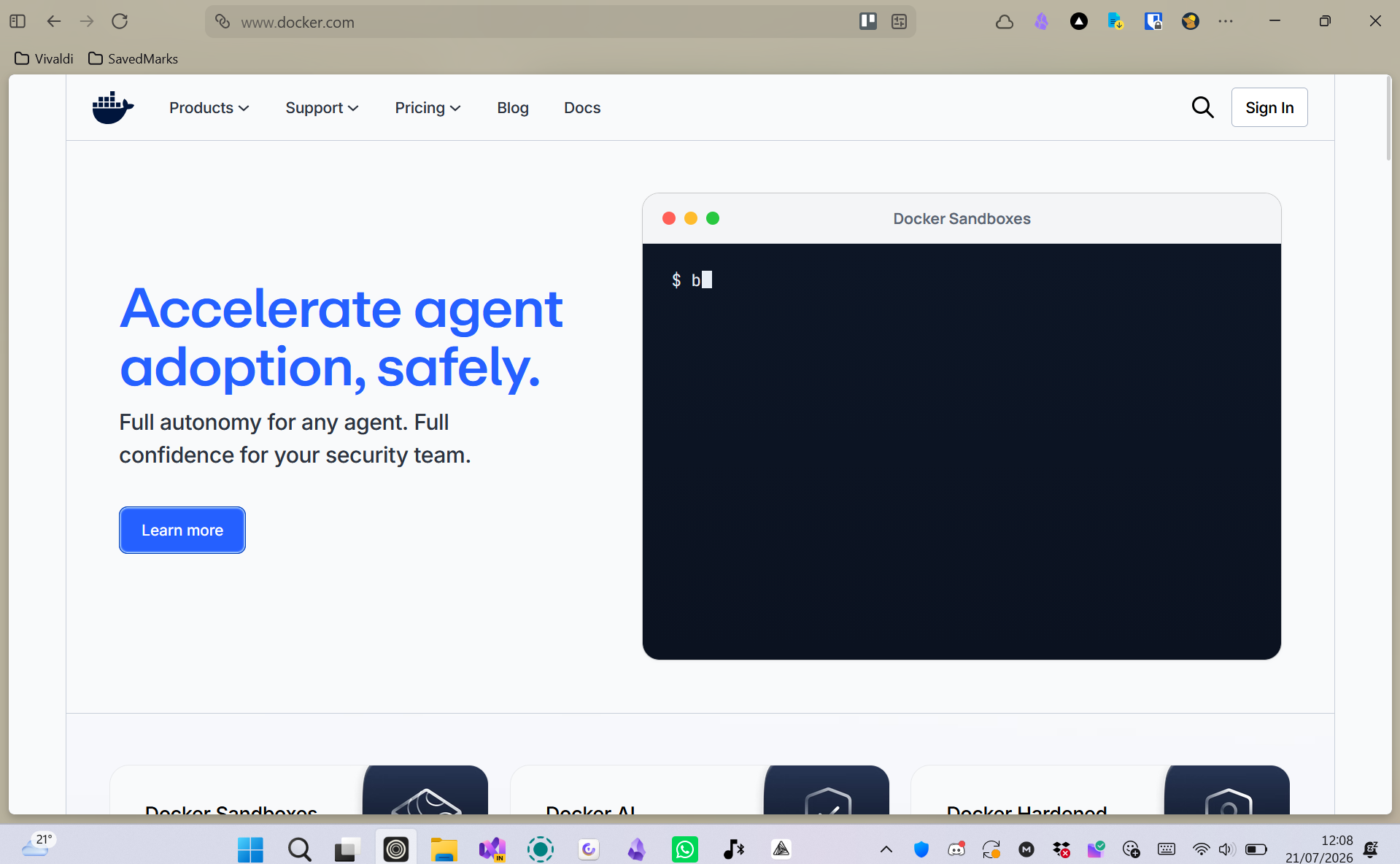Click the yellow dot in Docker Sandboxes window
This screenshot has height=864, width=1400.
[x=691, y=218]
